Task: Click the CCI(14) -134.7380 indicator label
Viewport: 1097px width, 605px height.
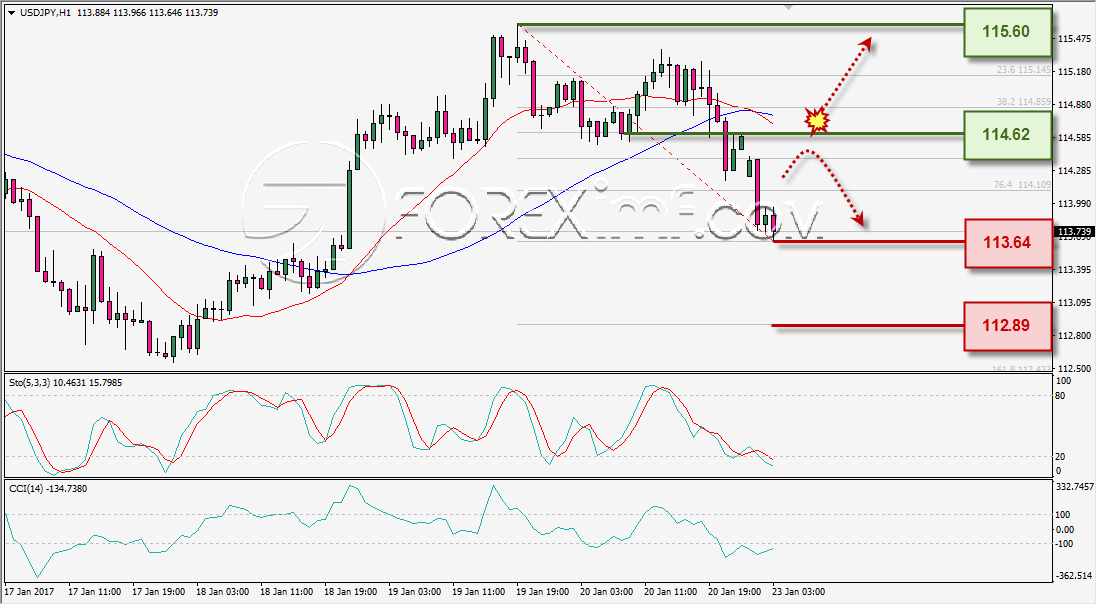Action: [x=48, y=488]
